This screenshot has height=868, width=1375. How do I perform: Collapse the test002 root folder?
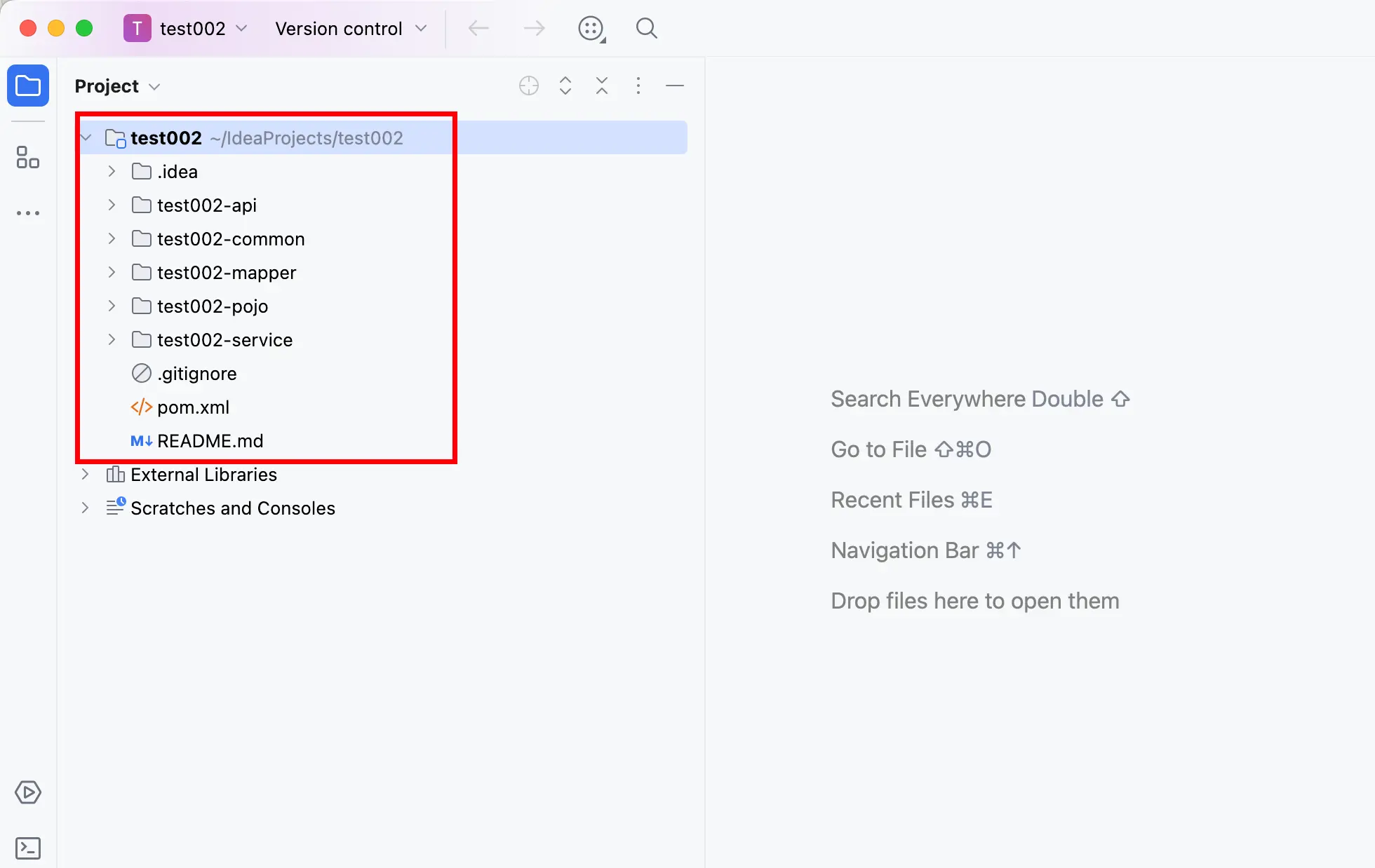[86, 138]
